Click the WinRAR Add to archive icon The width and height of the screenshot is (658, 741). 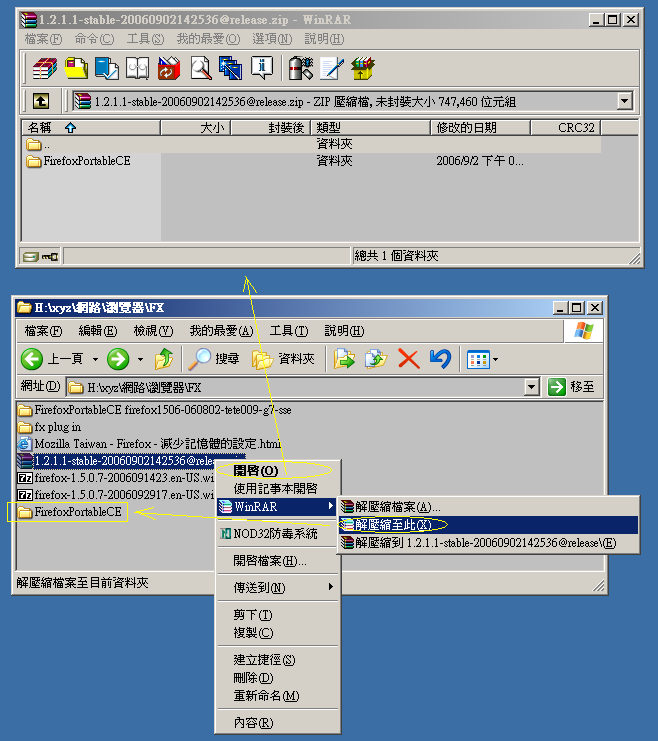[44, 68]
